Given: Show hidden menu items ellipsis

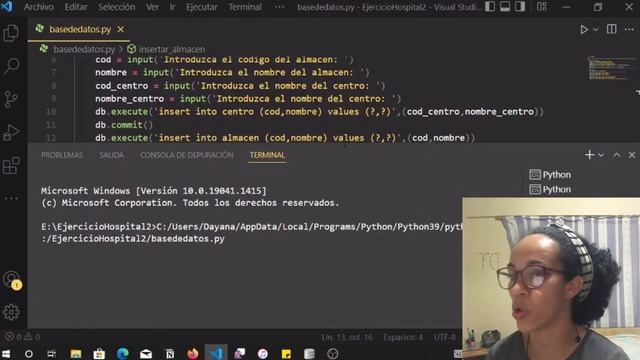Looking at the screenshot, I should pyautogui.click(x=279, y=7).
